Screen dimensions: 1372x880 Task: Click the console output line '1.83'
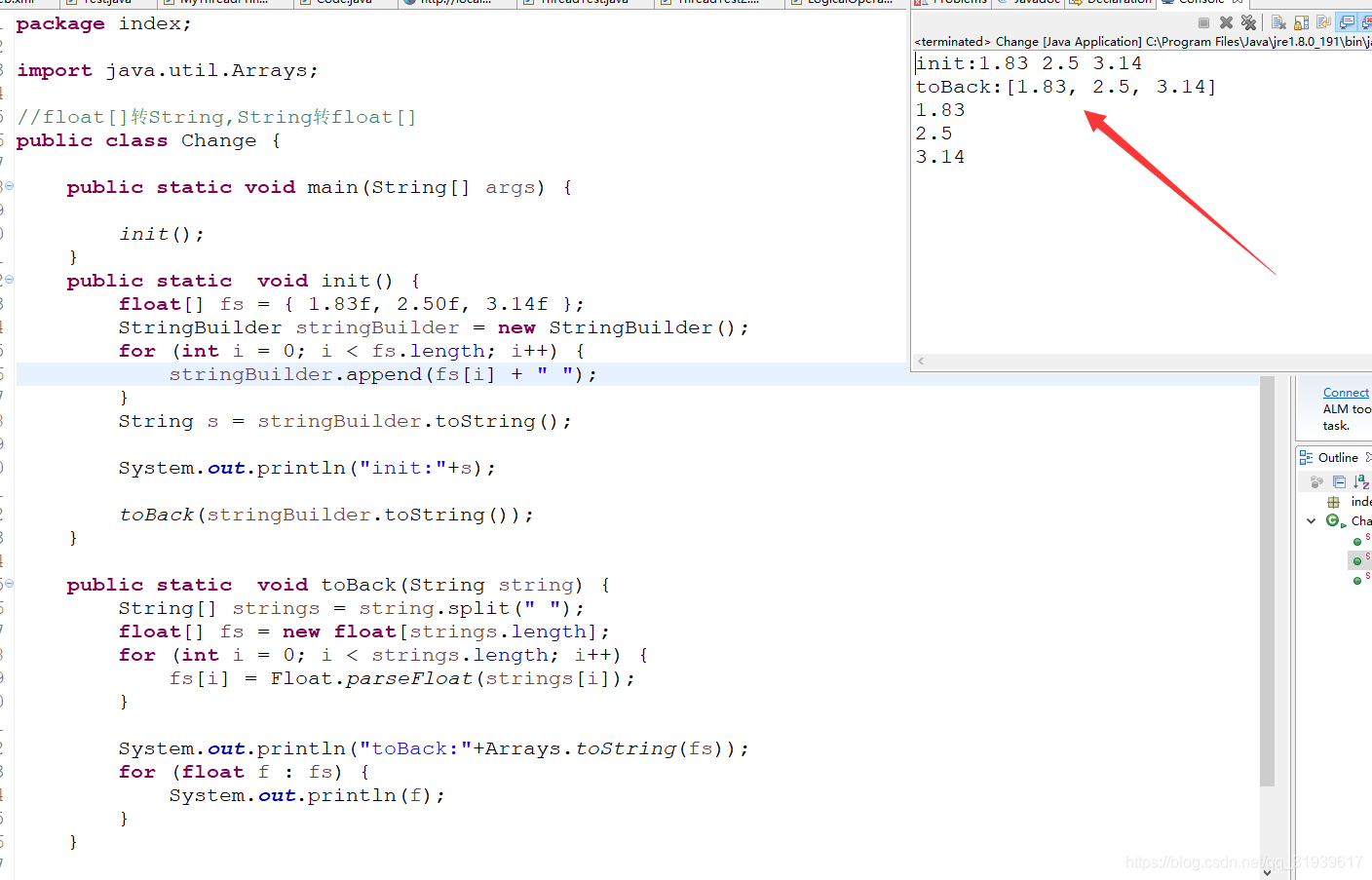(x=940, y=110)
